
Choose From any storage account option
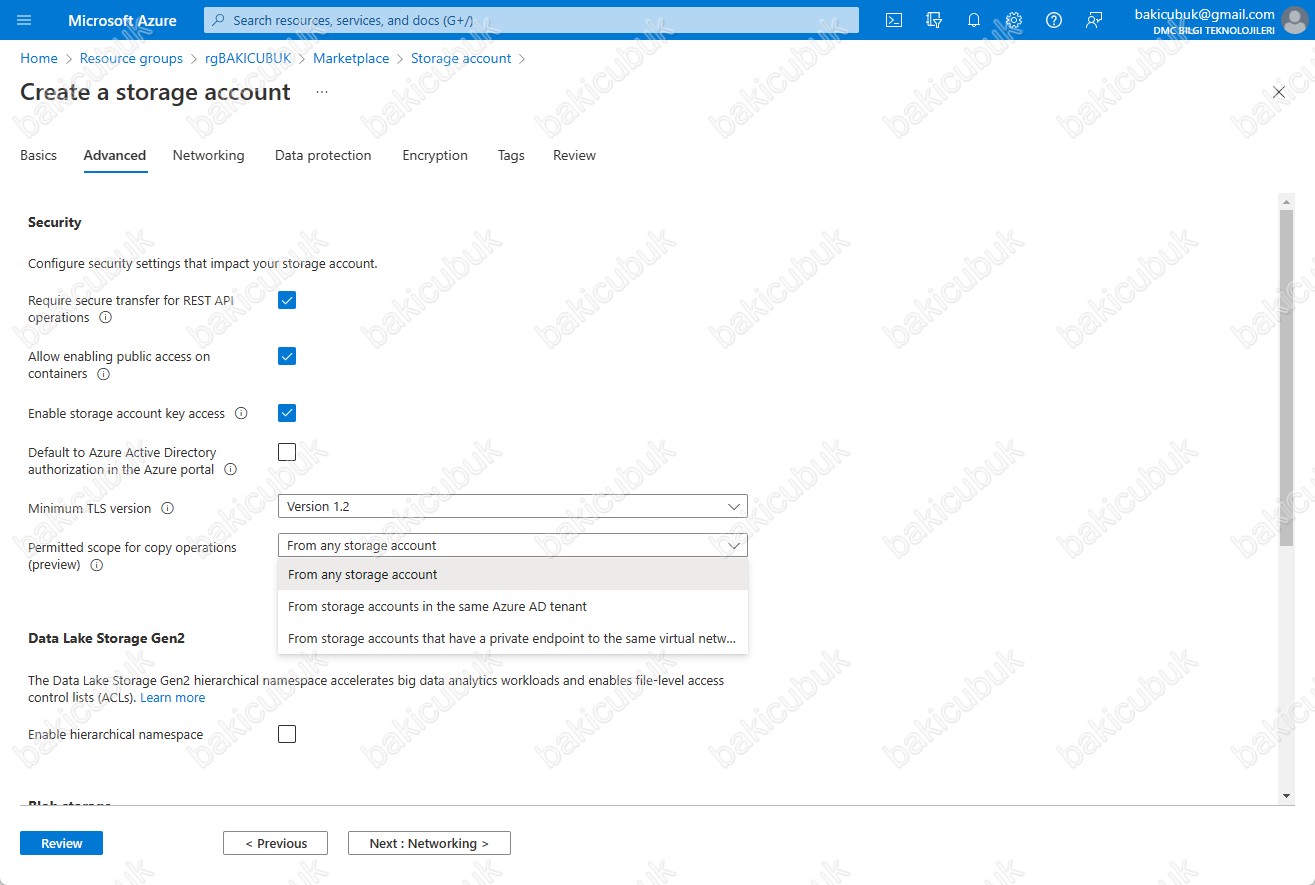click(513, 575)
